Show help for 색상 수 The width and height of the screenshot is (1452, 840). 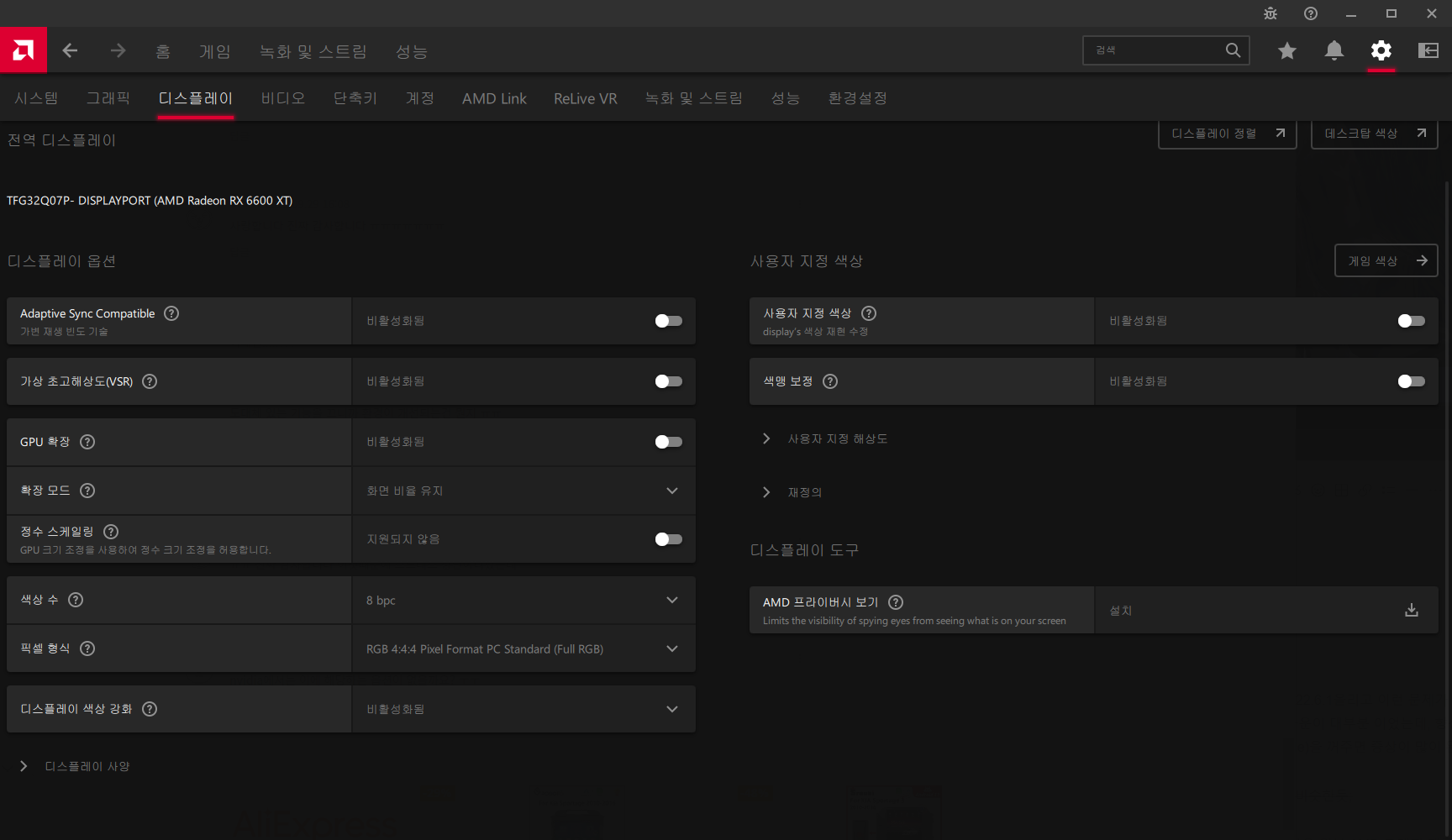[76, 600]
